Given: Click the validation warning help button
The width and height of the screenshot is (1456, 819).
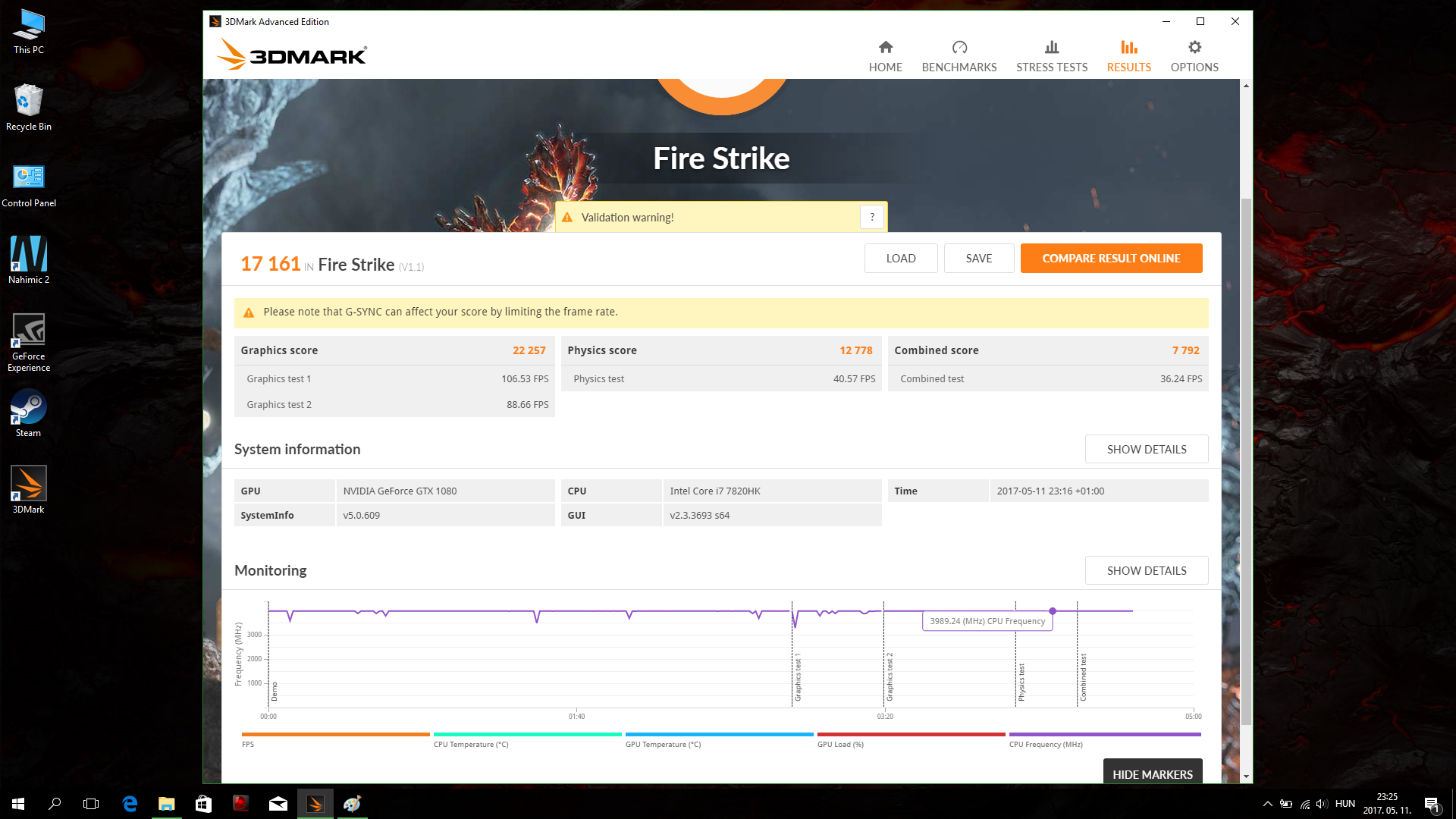Looking at the screenshot, I should 872,217.
